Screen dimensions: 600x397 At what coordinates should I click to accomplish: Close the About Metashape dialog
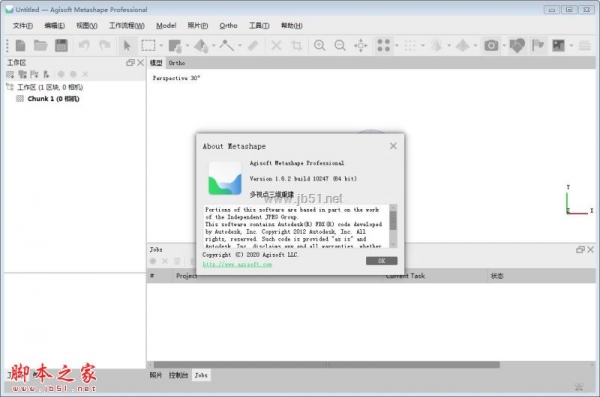coord(393,146)
